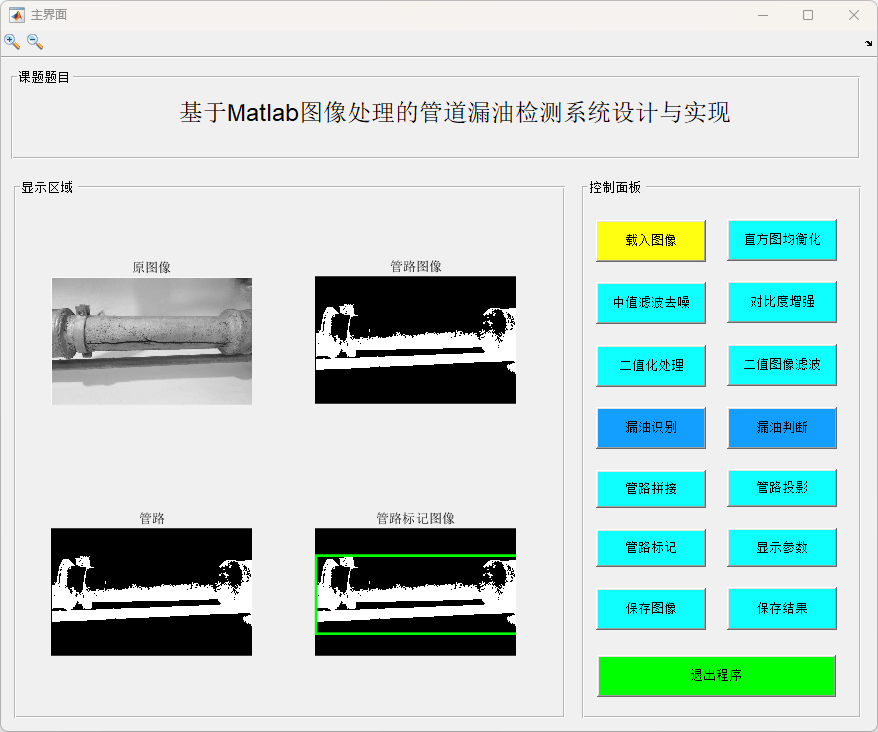Click the 管路标记 button
Image resolution: width=878 pixels, height=732 pixels.
(x=651, y=547)
